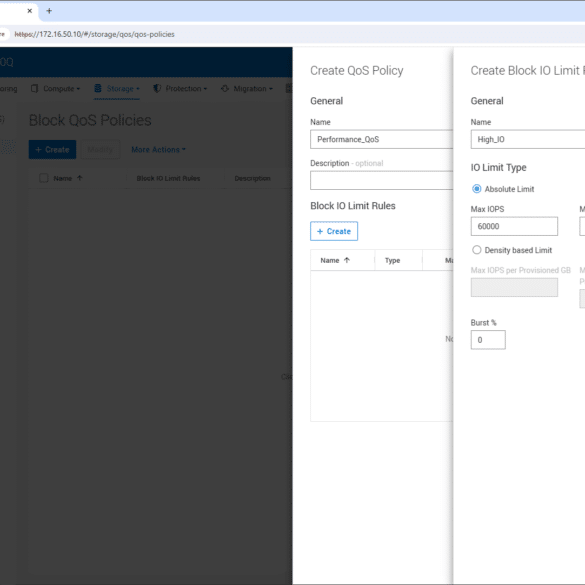Viewport: 585px width, 585px height.
Task: Click the sort arrow beside policies Name column
Action: tap(79, 178)
